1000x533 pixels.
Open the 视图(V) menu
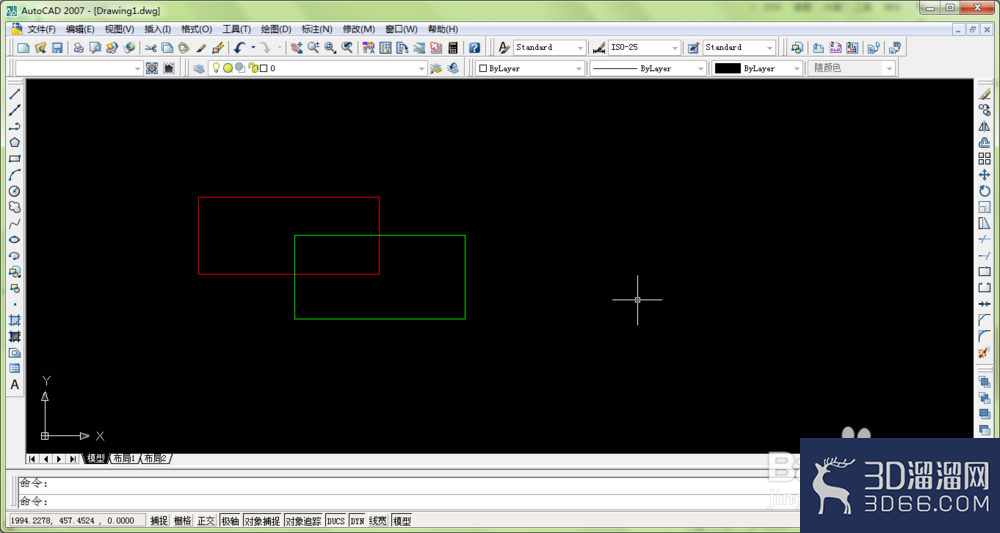119,29
